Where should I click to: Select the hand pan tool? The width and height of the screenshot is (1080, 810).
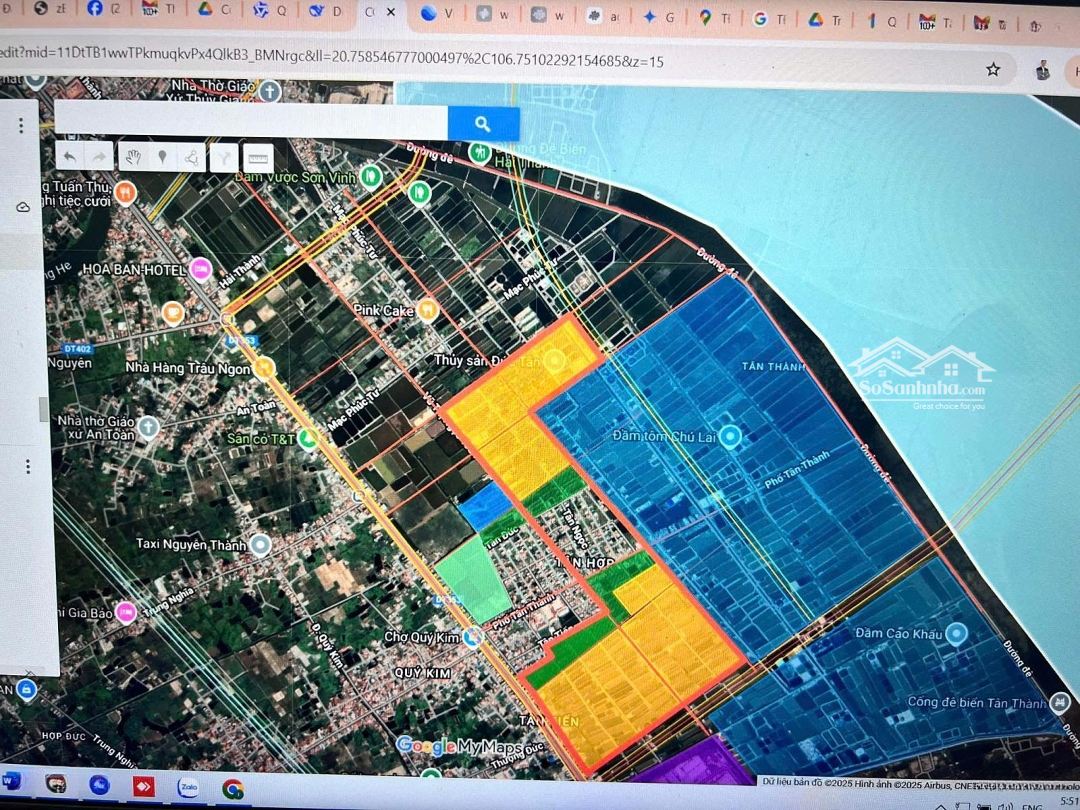point(132,157)
